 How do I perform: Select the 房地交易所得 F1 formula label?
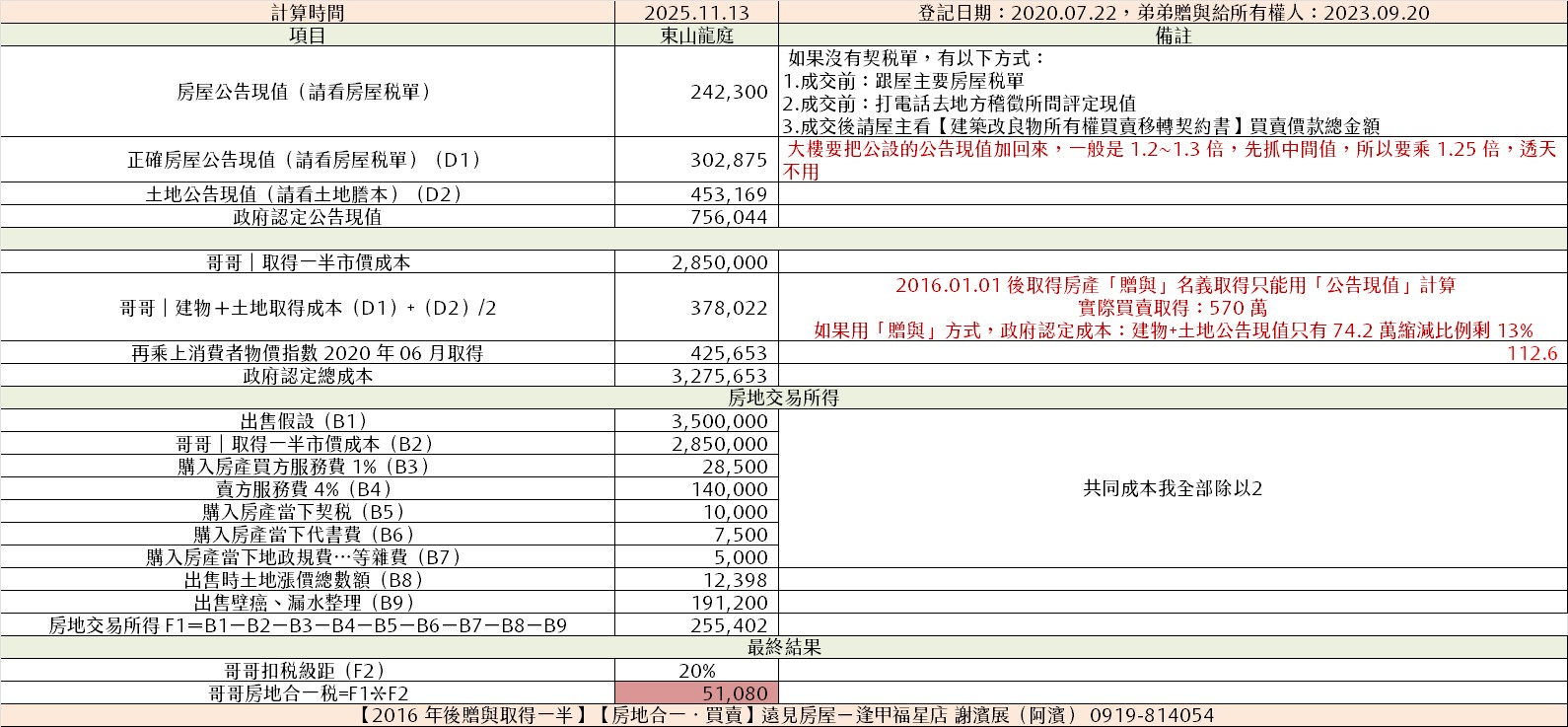[308, 625]
